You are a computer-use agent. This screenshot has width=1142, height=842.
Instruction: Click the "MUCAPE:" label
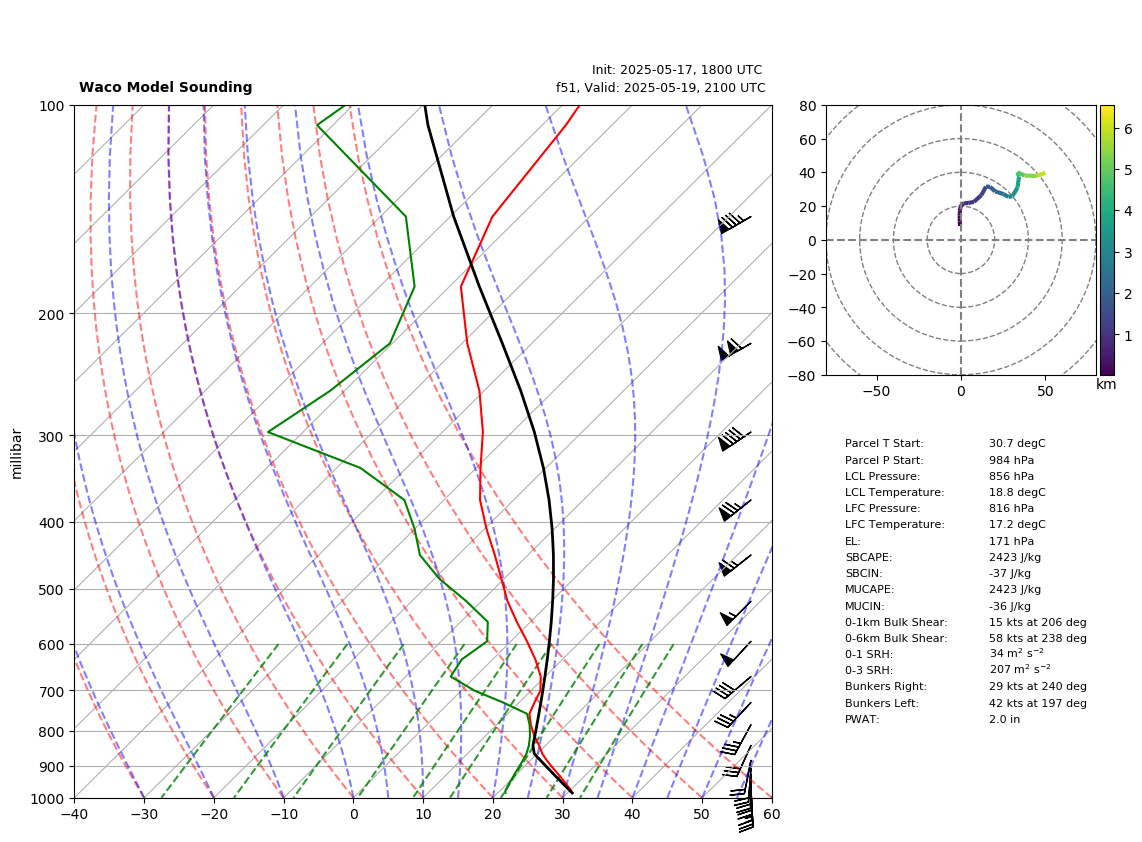(870, 589)
